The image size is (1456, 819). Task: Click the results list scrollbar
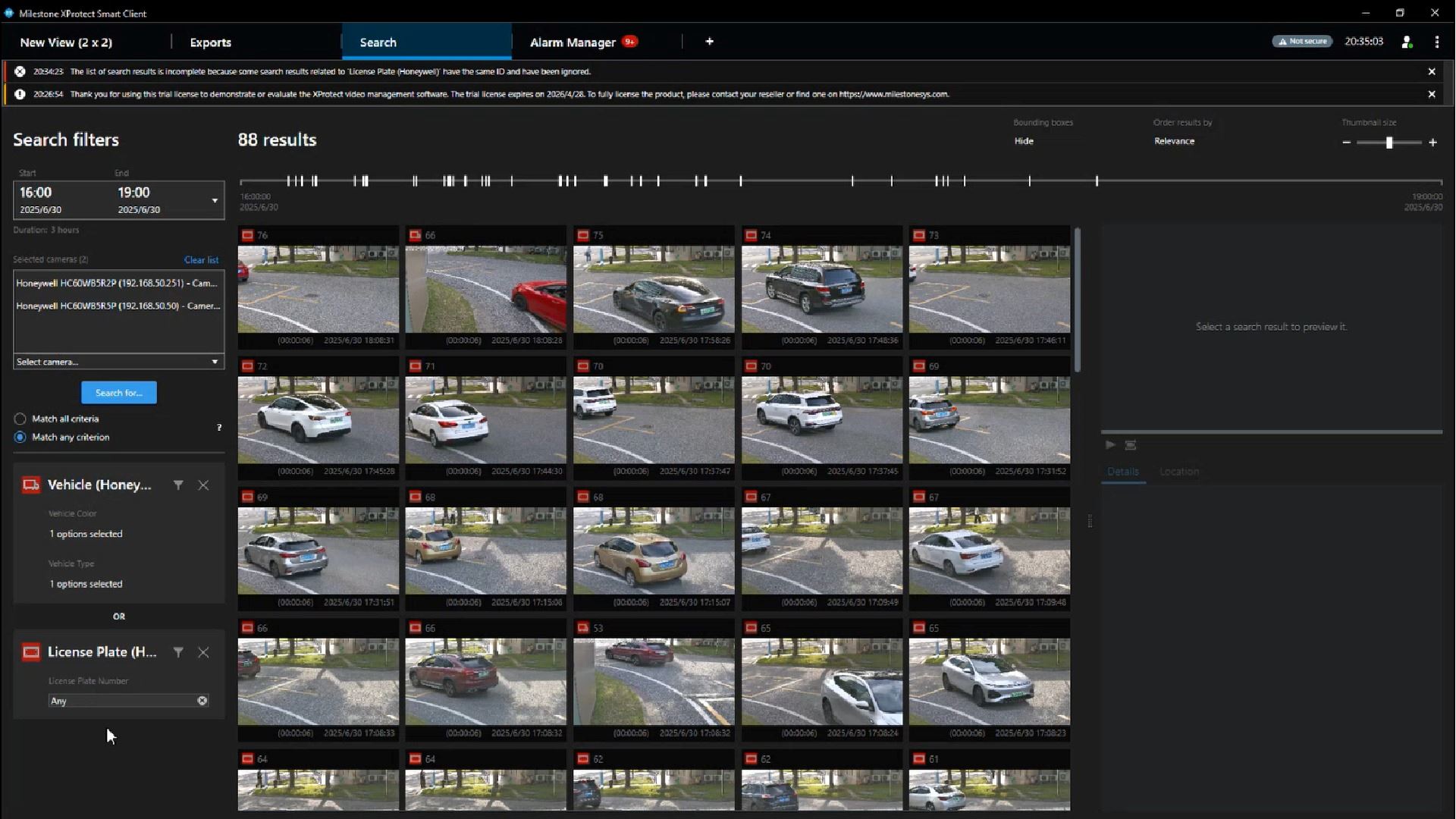pyautogui.click(x=1078, y=300)
